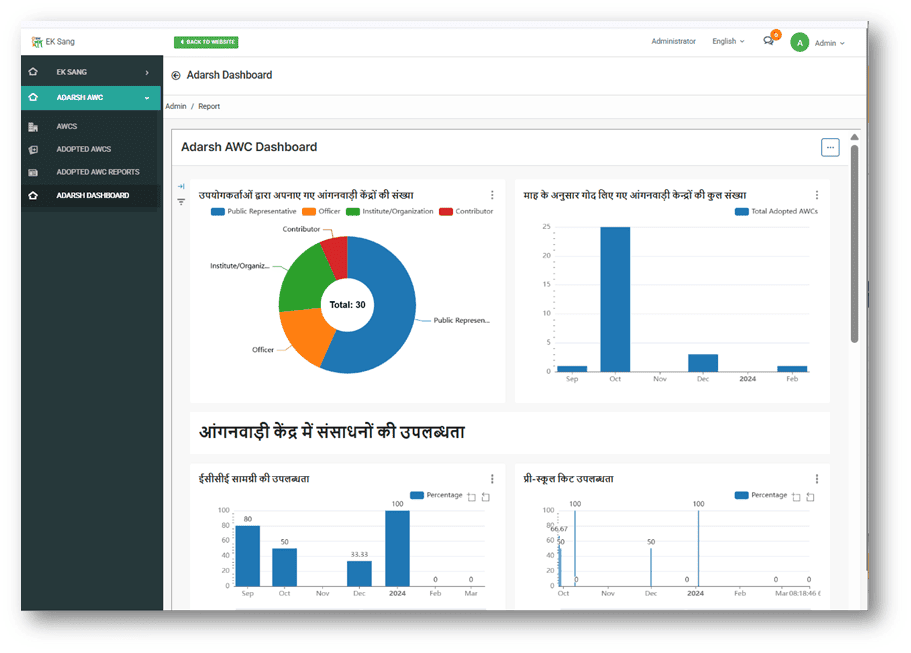
Task: Open the AWCS sidebar item
Action: pyautogui.click(x=66, y=127)
